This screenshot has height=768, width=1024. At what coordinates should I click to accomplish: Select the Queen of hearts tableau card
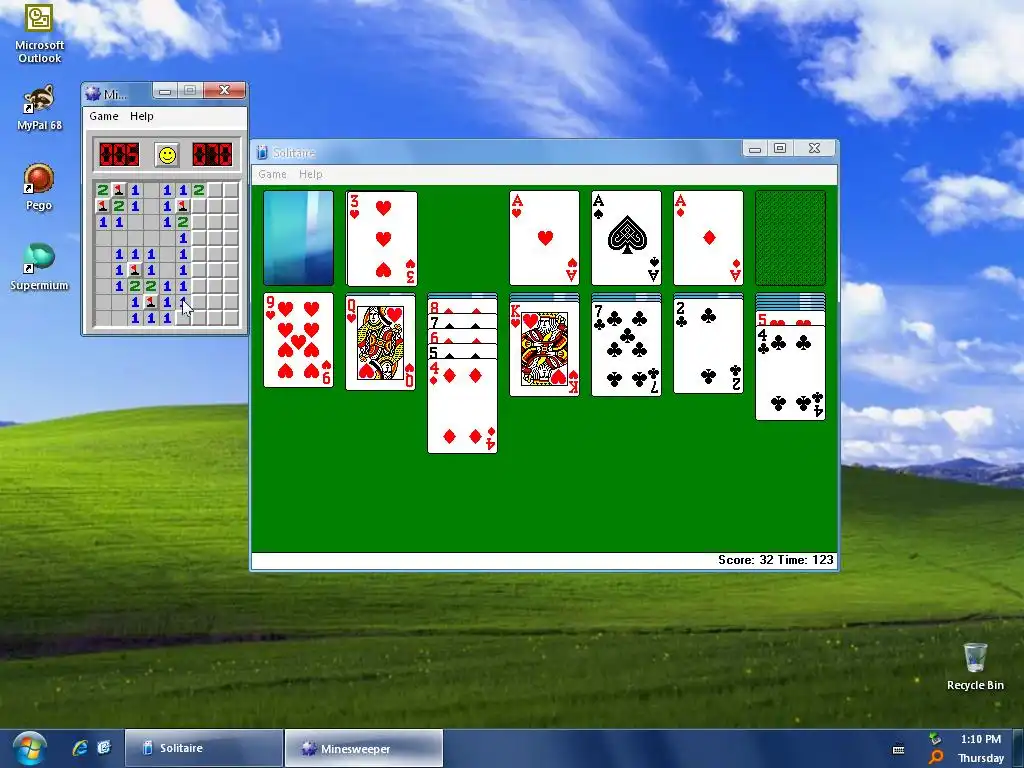pyautogui.click(x=381, y=342)
